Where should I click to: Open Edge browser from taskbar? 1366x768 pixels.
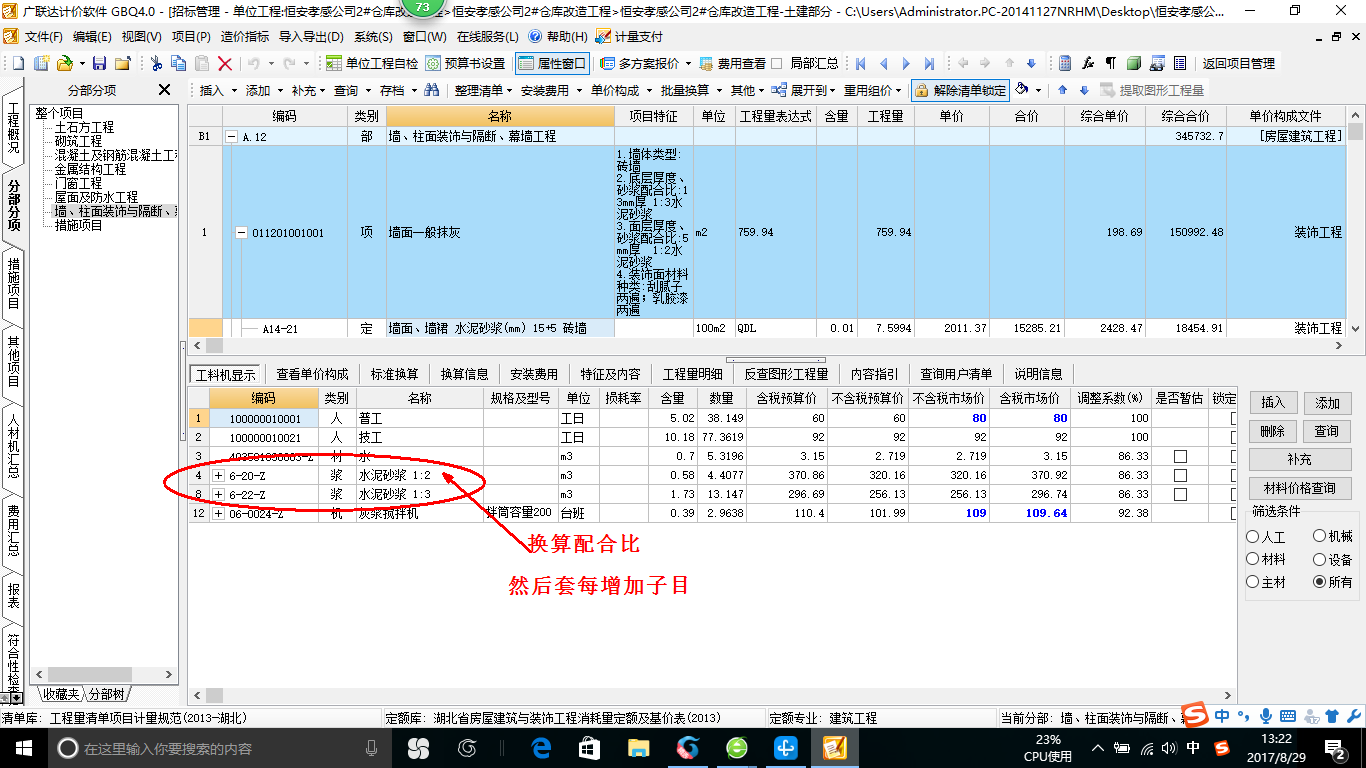[x=541, y=748]
